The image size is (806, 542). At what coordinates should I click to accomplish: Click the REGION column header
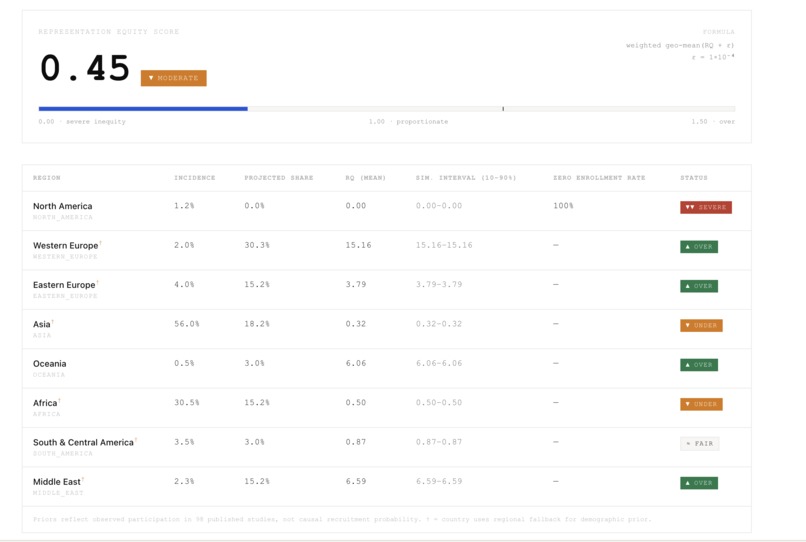pyautogui.click(x=47, y=178)
